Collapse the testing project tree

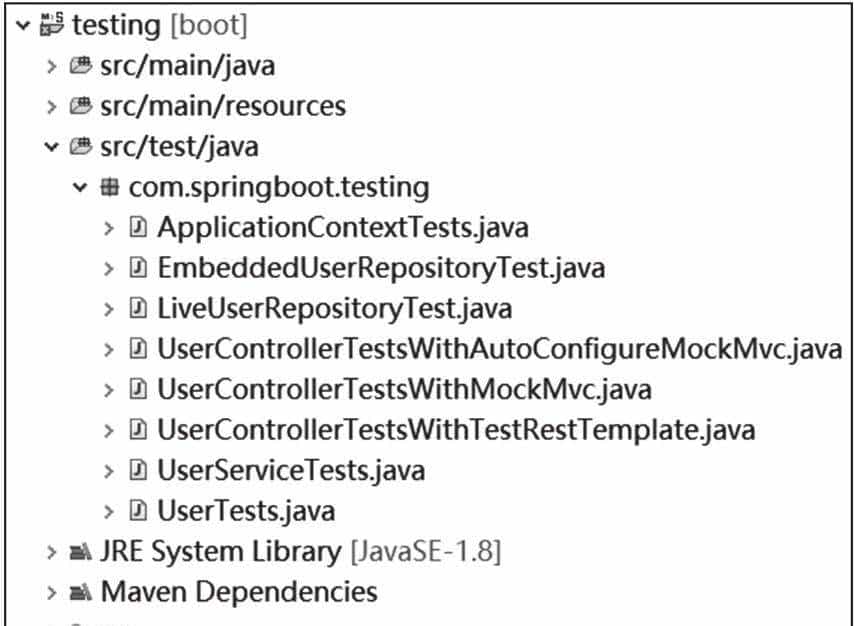[x=22, y=26]
